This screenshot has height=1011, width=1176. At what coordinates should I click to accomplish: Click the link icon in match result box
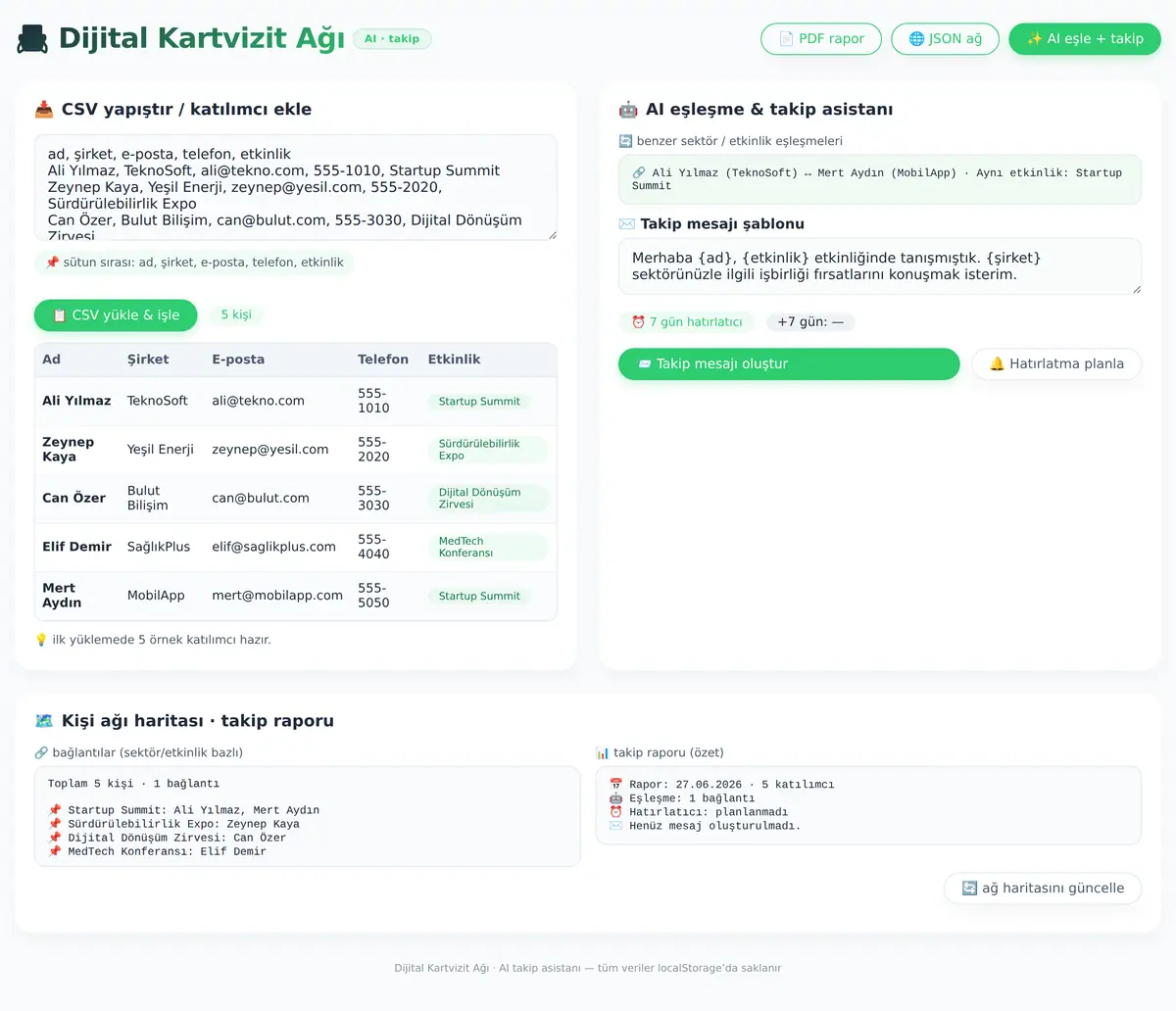tap(639, 172)
